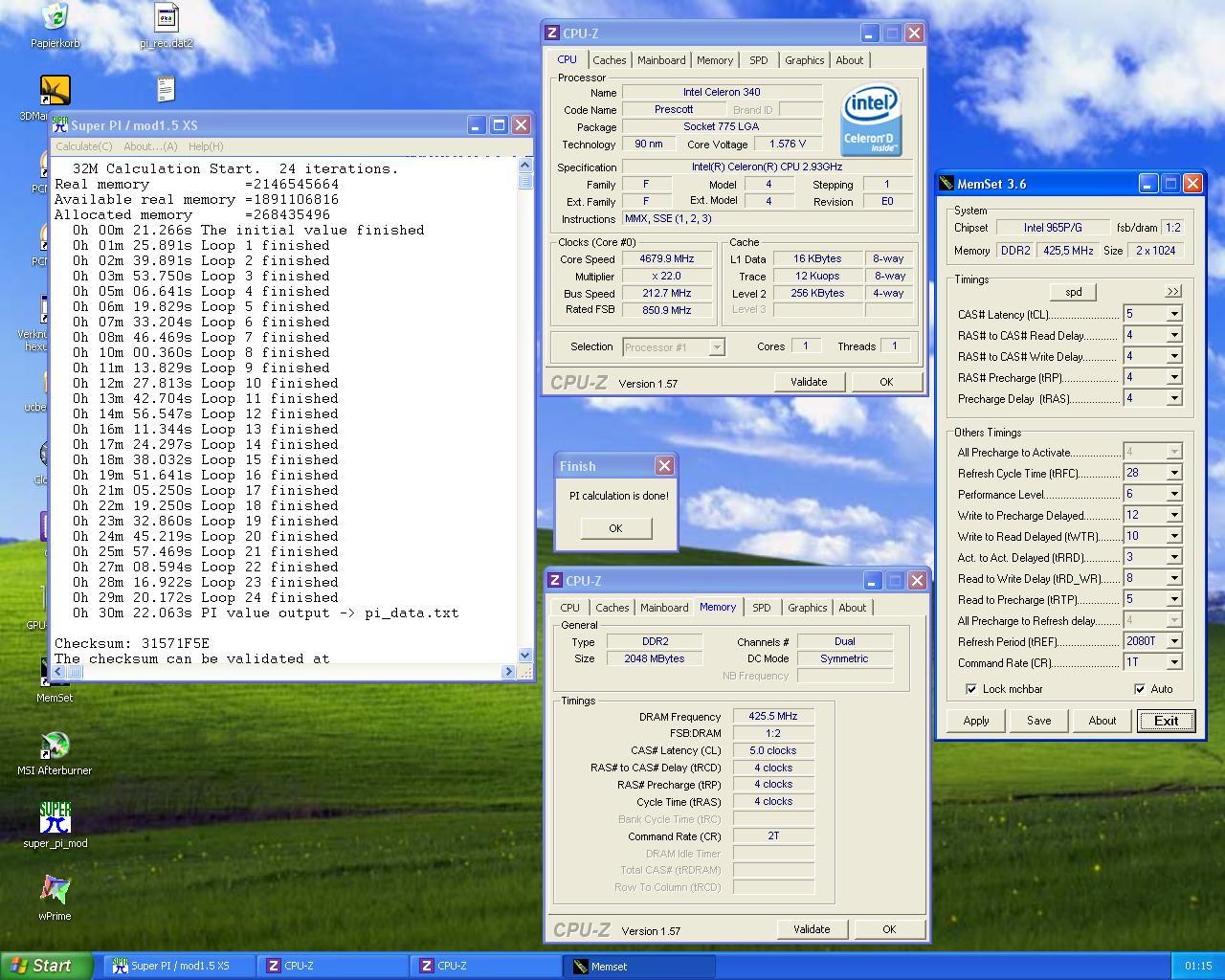Expand MemSet with the >> button

1173,291
